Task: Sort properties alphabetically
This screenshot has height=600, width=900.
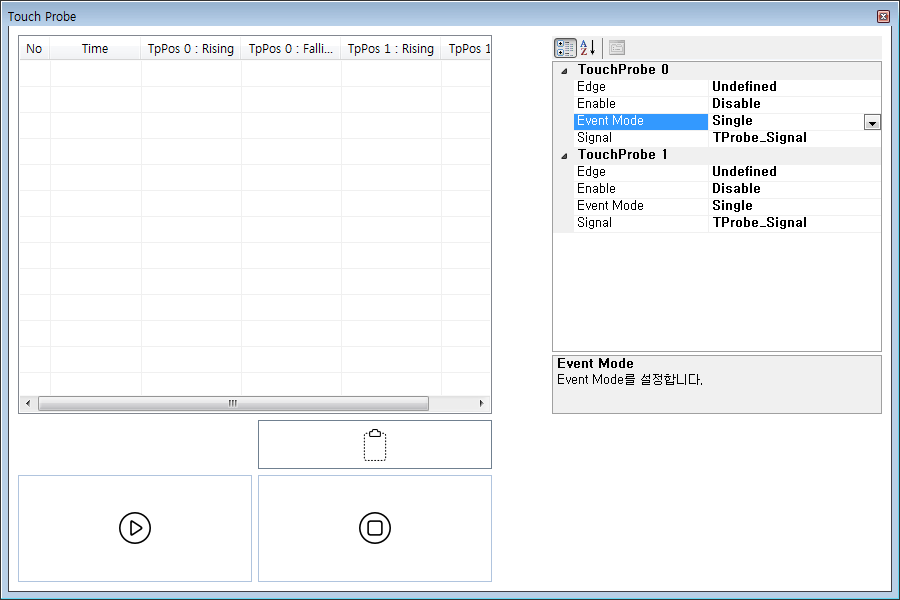Action: click(x=588, y=48)
